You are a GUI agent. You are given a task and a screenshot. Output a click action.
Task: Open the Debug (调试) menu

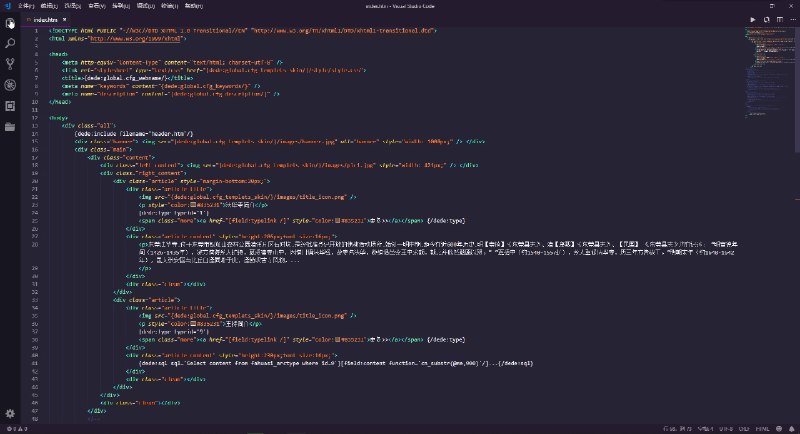pos(145,6)
